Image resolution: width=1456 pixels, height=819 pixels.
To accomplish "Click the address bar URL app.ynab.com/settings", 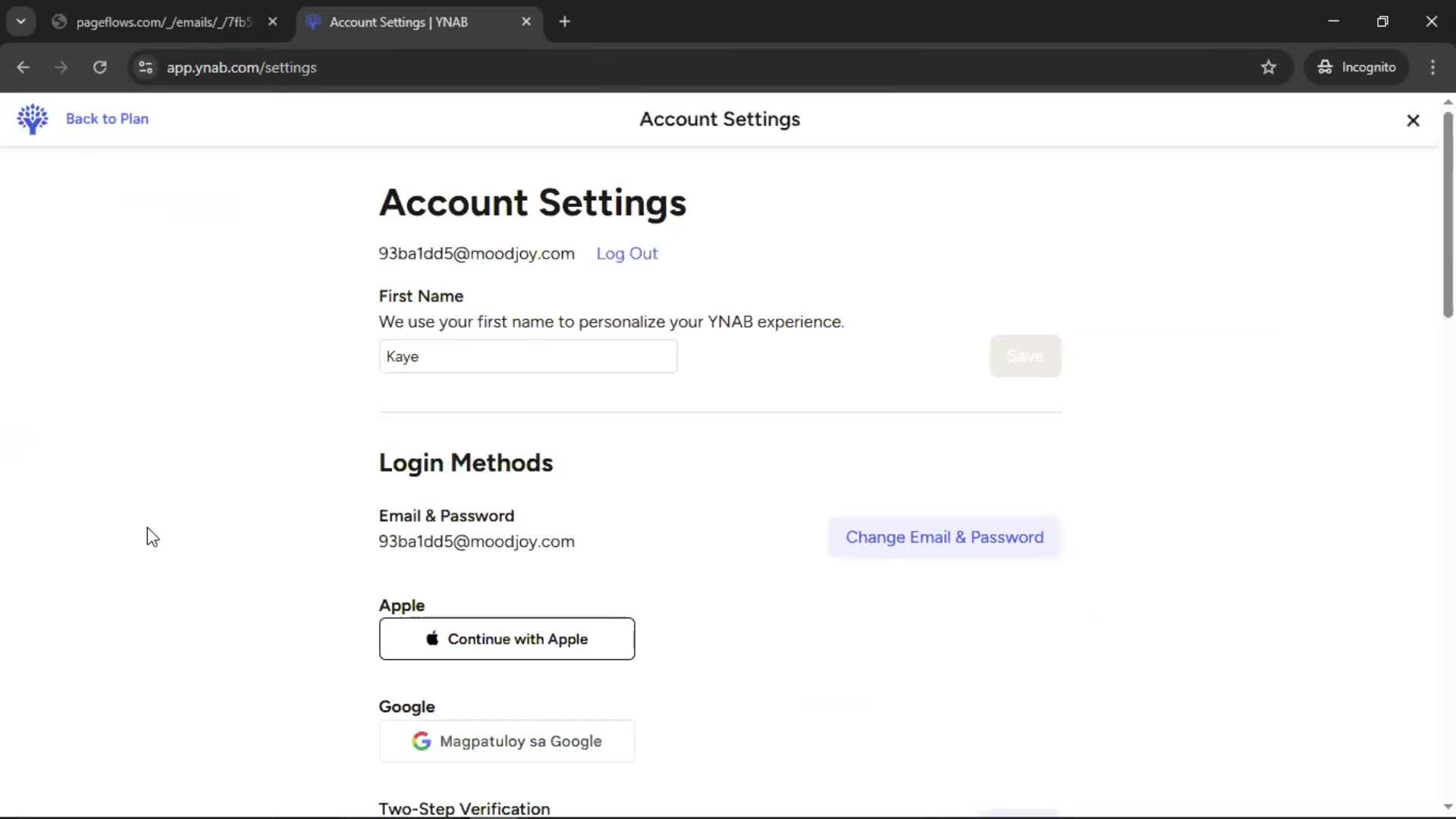I will (241, 67).
